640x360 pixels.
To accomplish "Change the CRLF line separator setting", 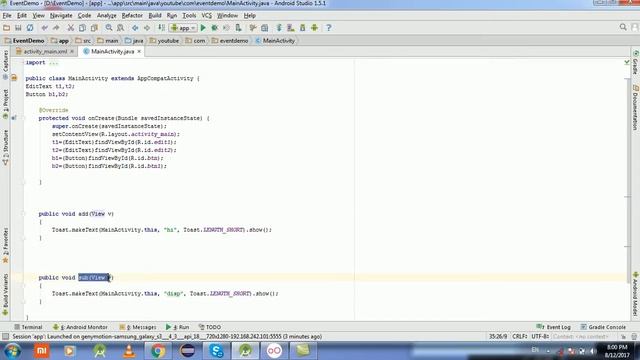I will (520, 336).
